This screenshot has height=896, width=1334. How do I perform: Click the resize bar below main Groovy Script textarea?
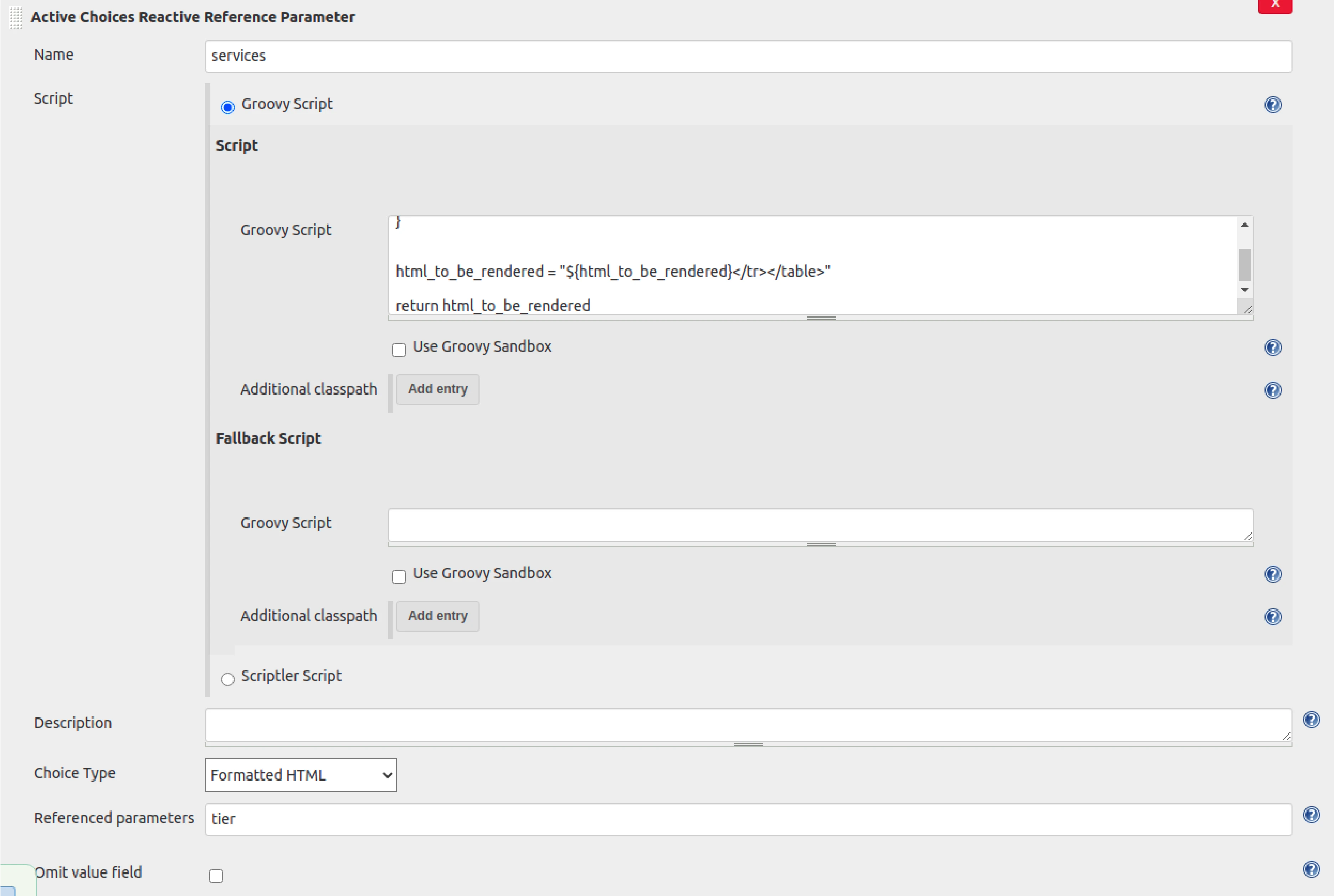(821, 318)
